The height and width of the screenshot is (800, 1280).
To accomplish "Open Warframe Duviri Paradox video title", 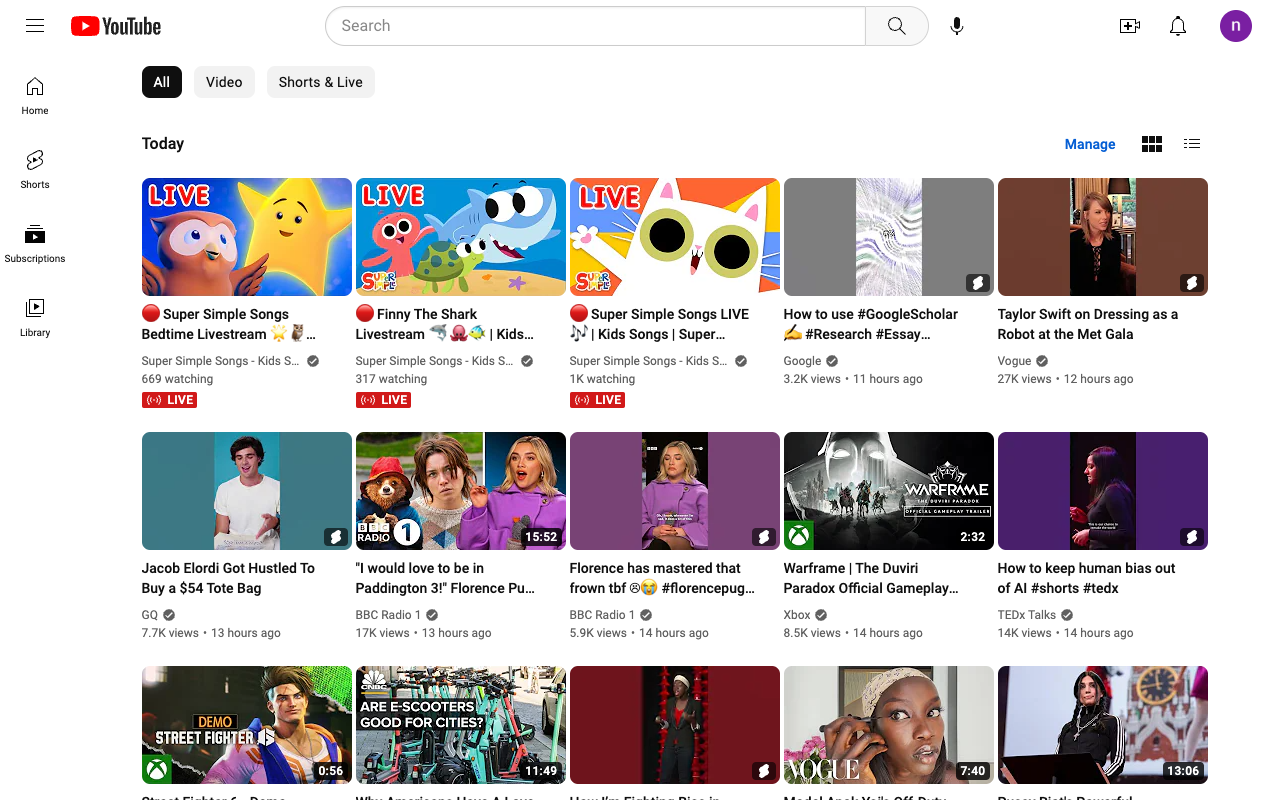I will point(871,578).
